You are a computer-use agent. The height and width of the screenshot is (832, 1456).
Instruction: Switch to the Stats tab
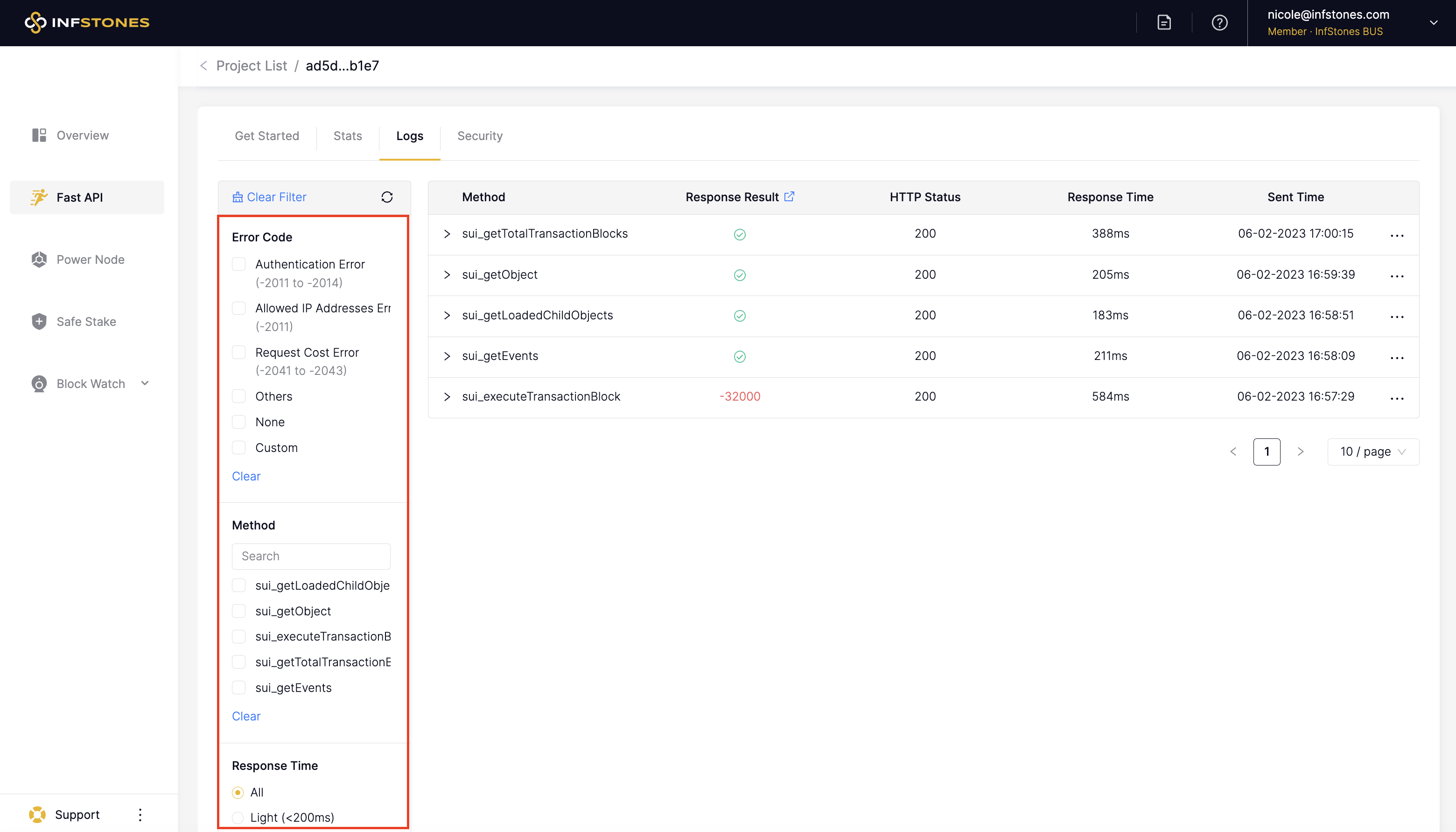pos(347,136)
